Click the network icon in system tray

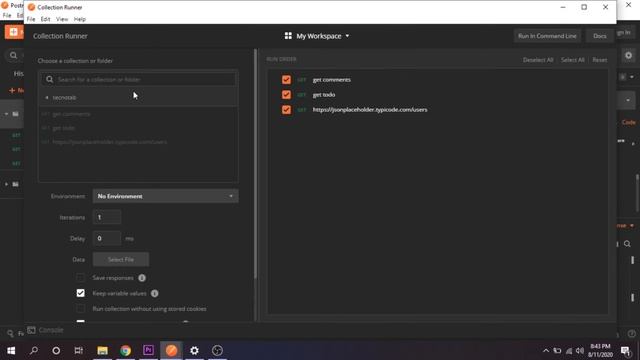(569, 351)
